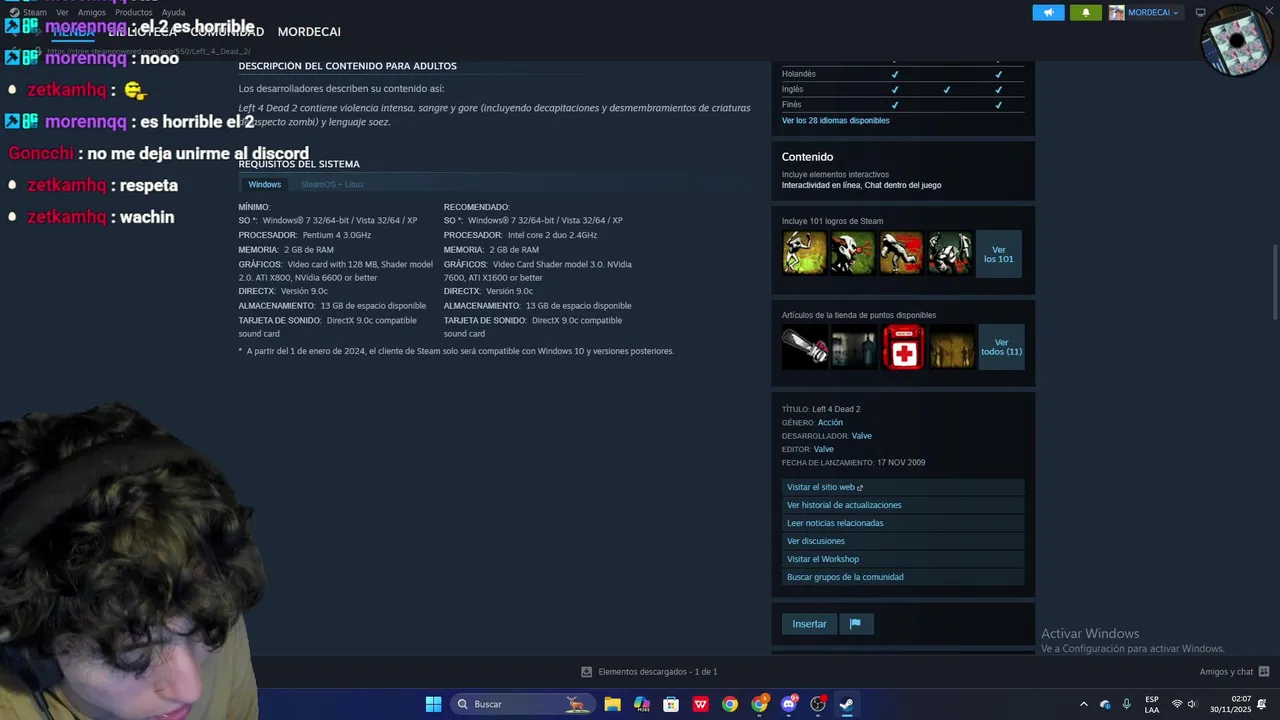The height and width of the screenshot is (720, 1280).
Task: Open Leer noticias relacionadas
Action: point(903,523)
